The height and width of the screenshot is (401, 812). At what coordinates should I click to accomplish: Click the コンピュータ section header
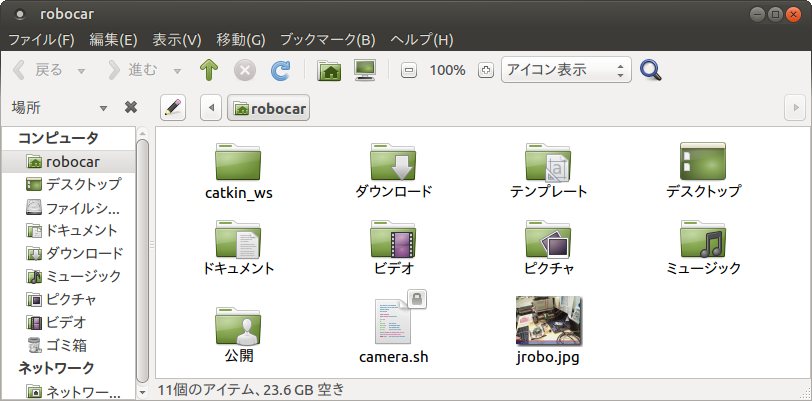(x=58, y=138)
